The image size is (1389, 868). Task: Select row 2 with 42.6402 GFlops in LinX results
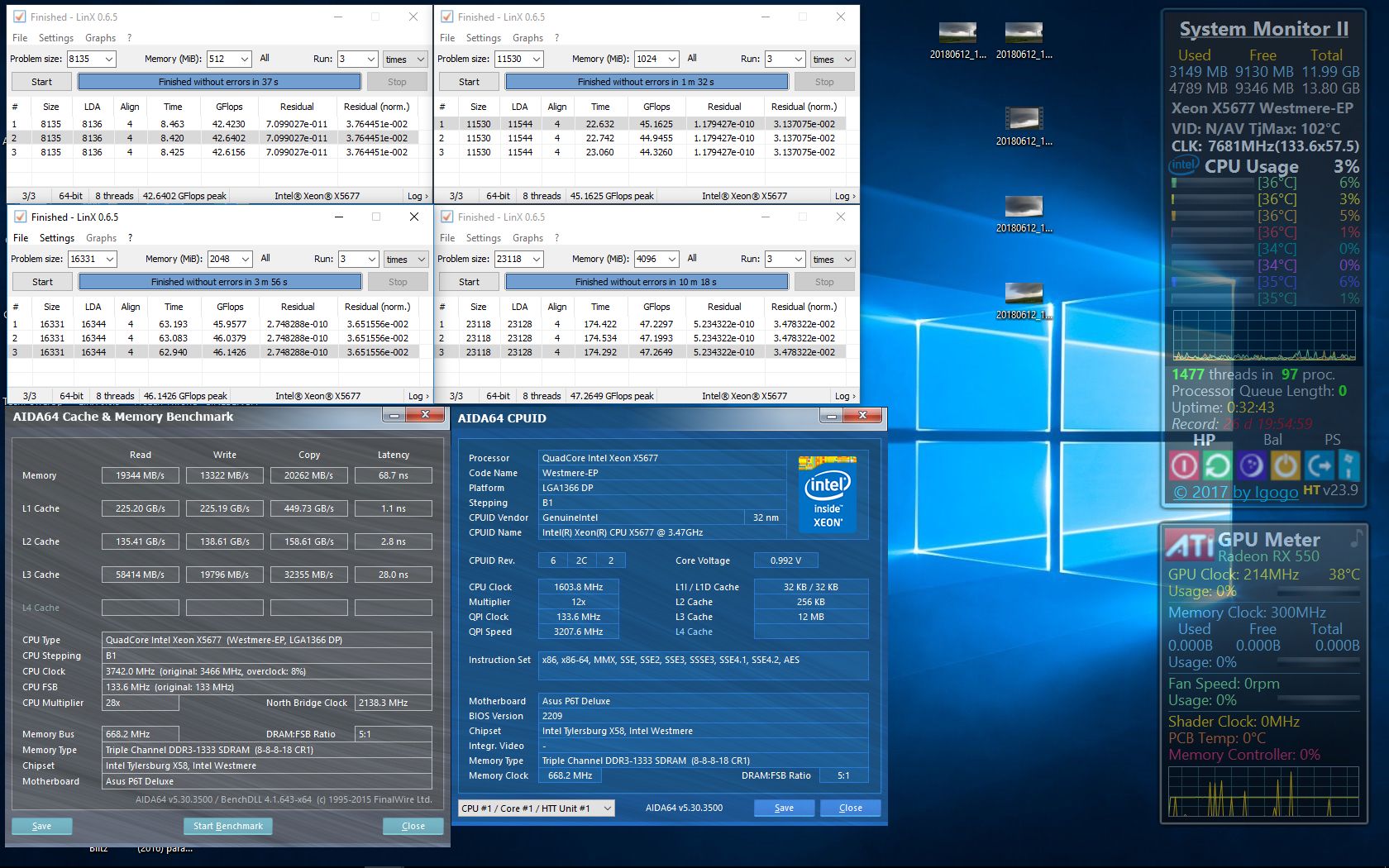(x=213, y=138)
